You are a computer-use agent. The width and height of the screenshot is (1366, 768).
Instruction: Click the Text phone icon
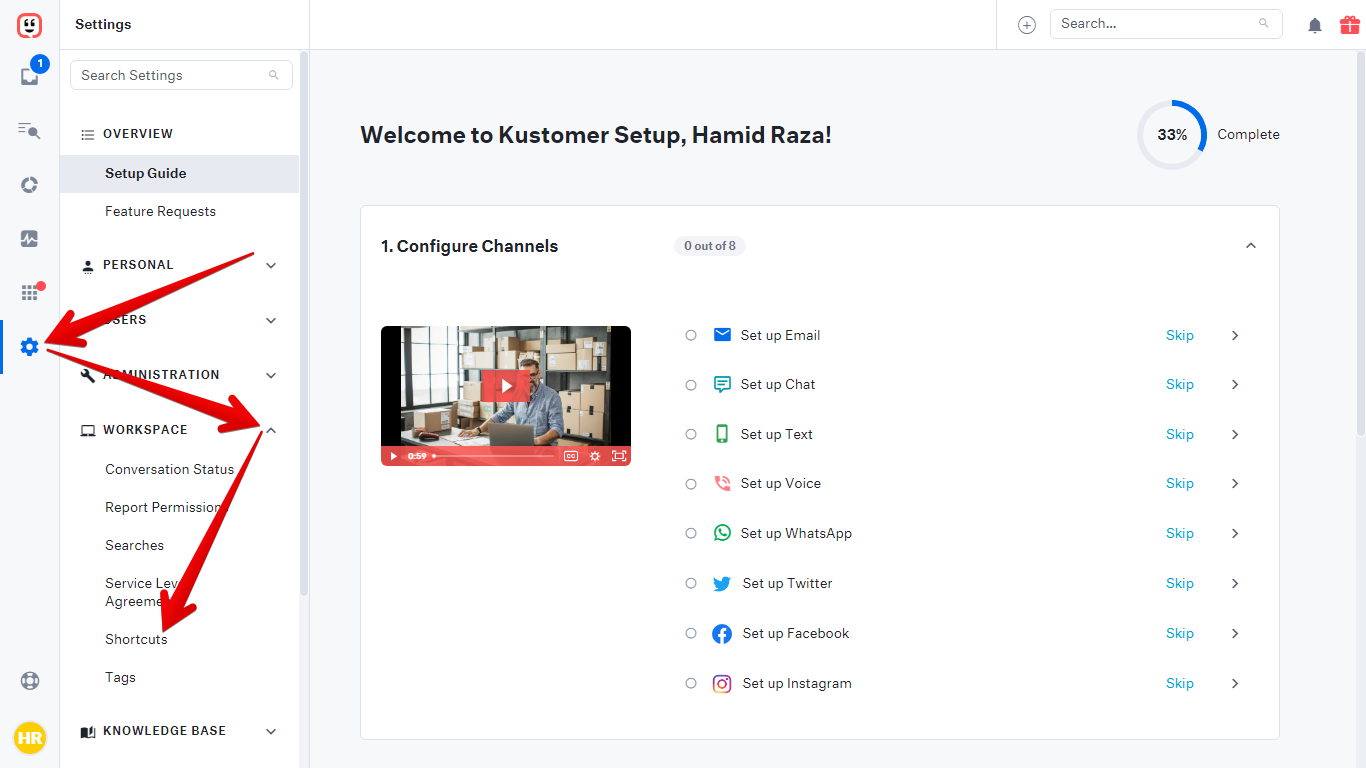pos(722,434)
